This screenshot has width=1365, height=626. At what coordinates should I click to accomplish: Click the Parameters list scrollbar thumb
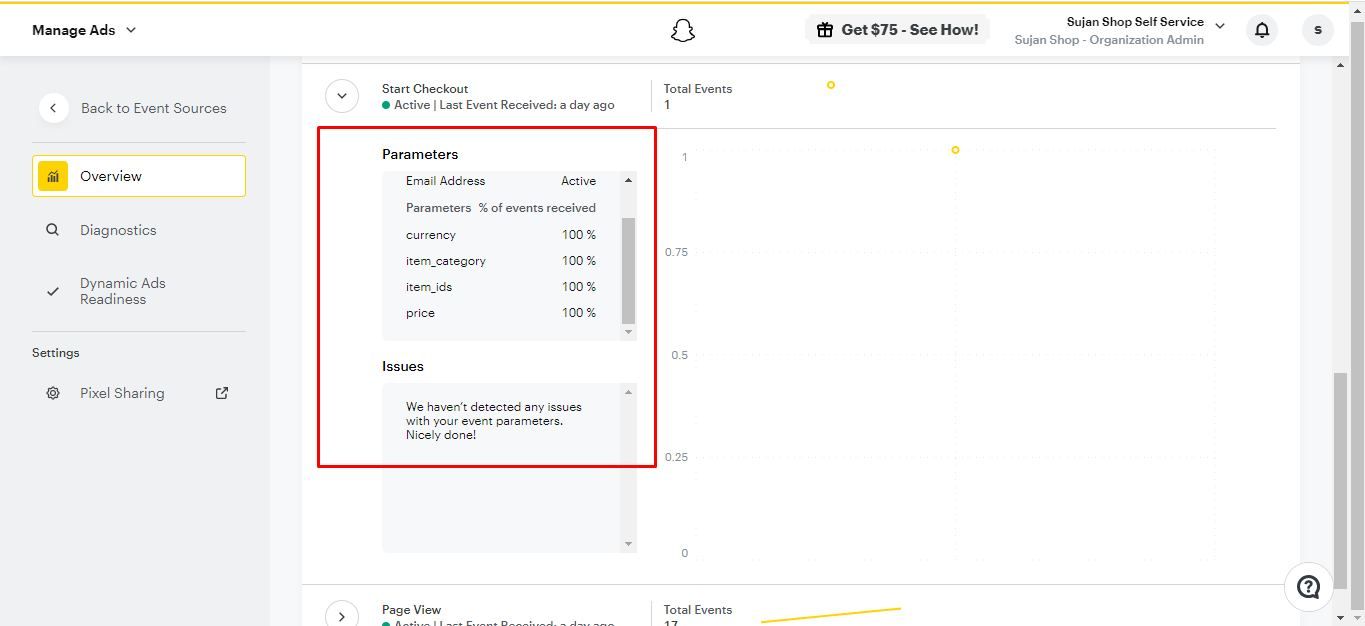[628, 270]
